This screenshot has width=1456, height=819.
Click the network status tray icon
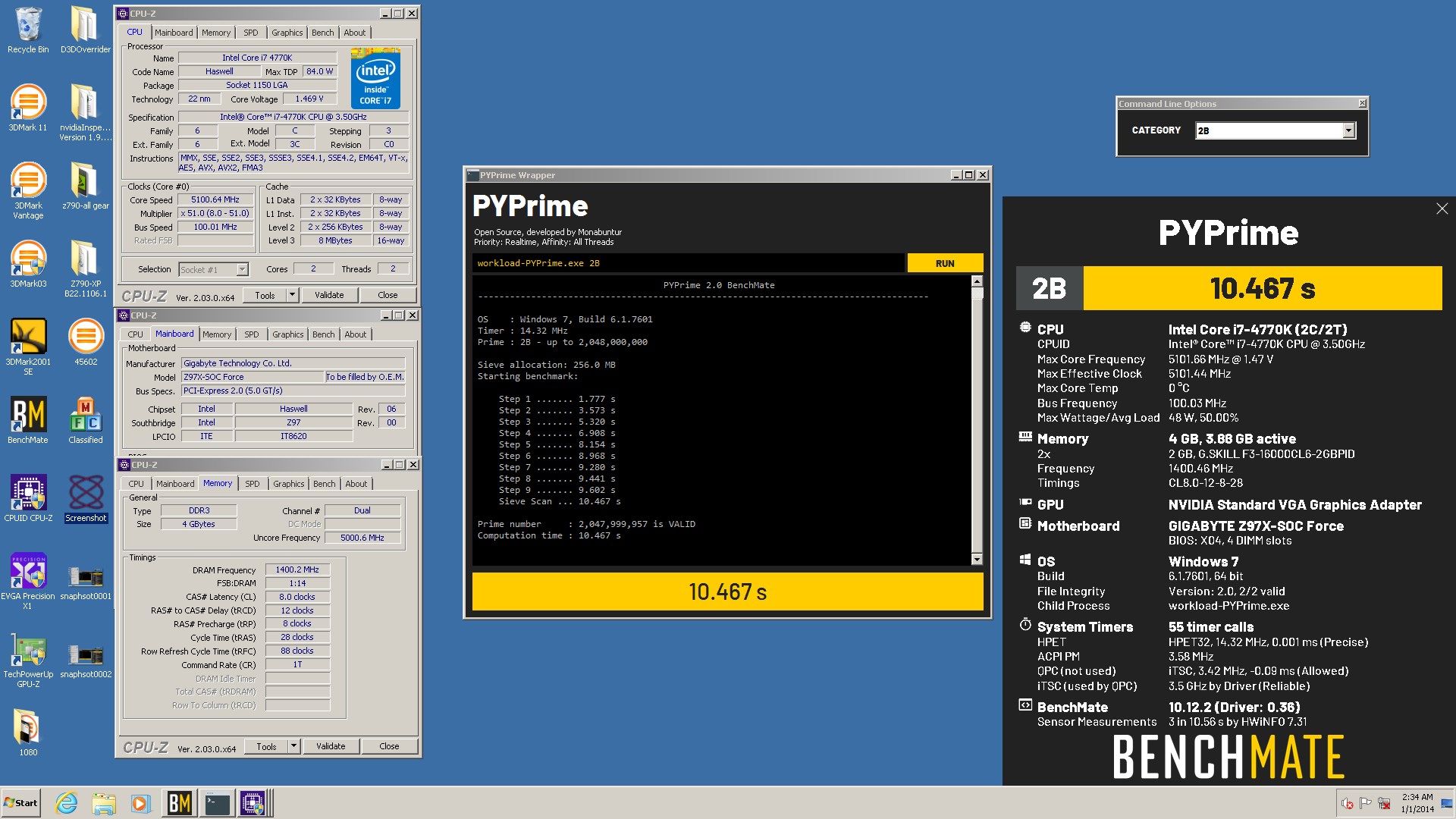click(1384, 803)
